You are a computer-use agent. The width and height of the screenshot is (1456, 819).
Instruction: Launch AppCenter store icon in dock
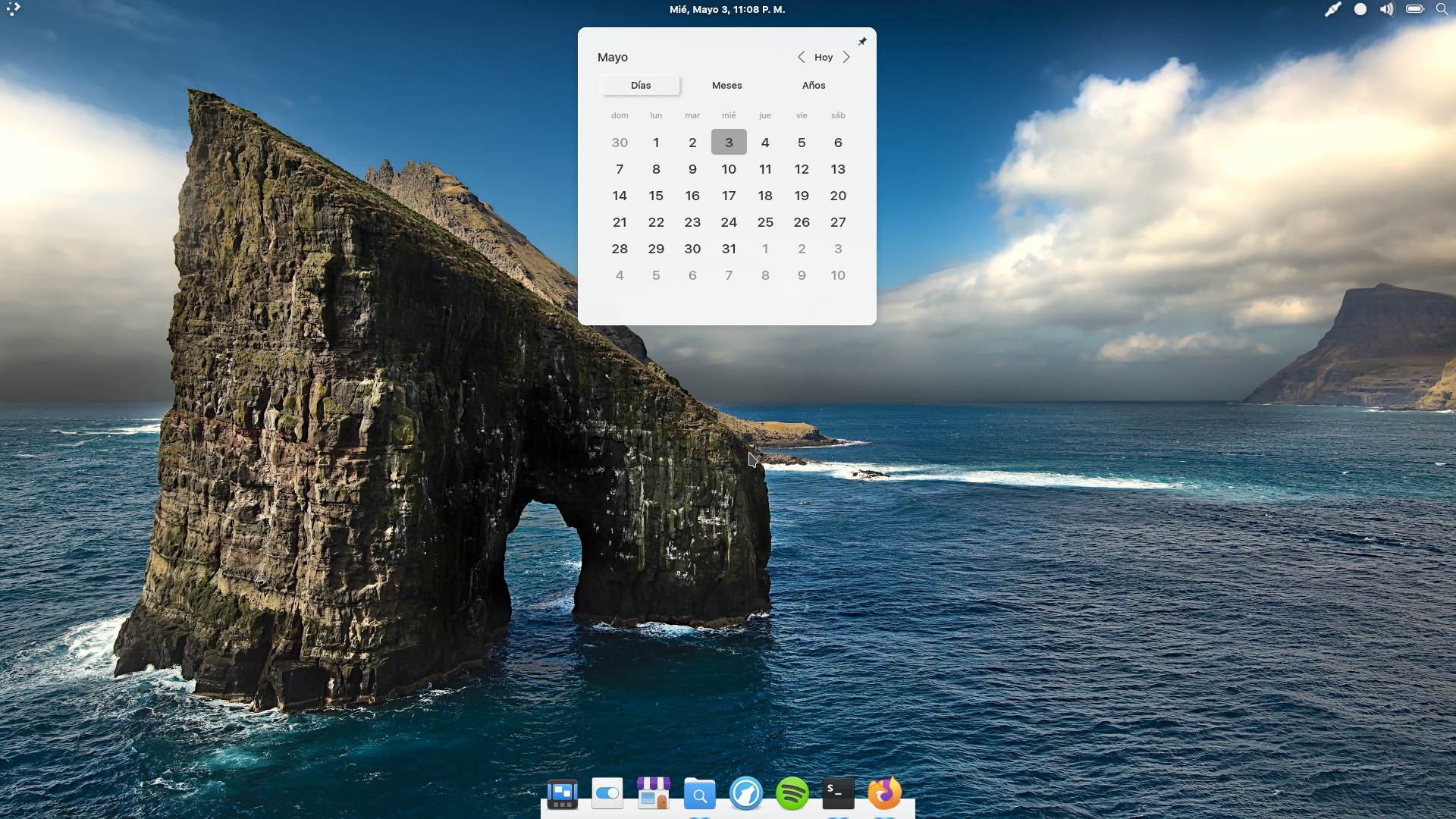click(x=654, y=793)
